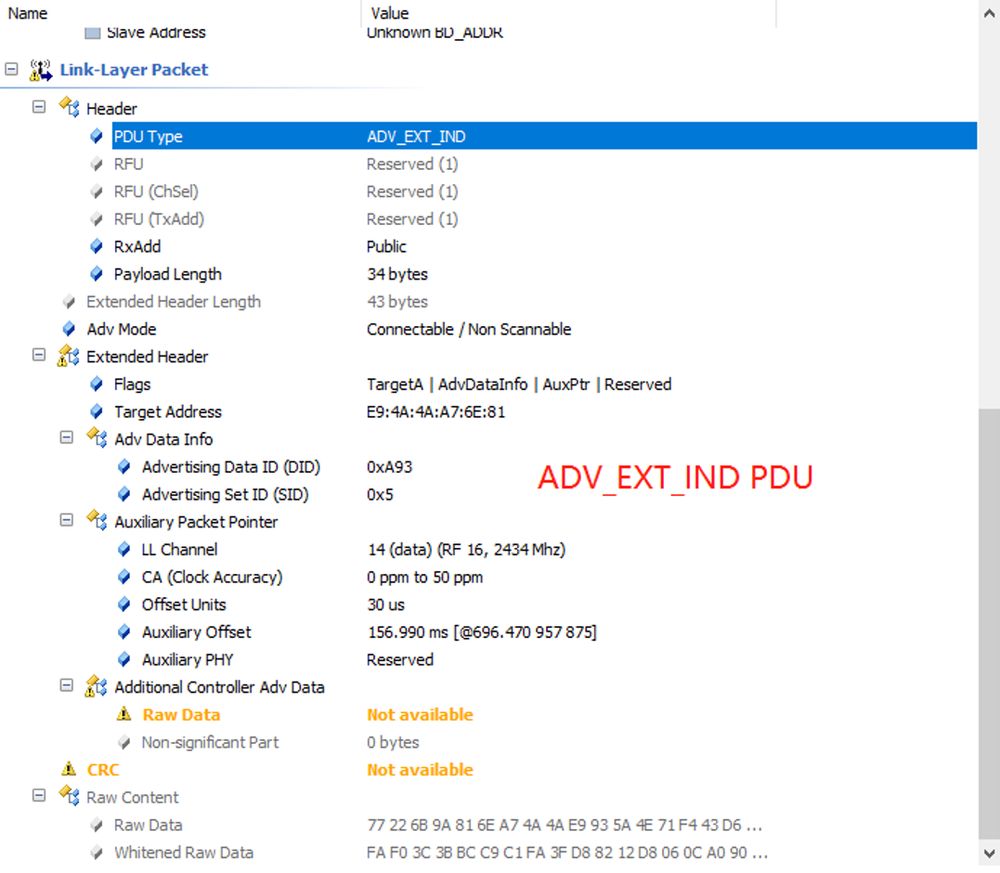Viewport: 1000px width, 873px height.
Task: Click the Link-Layer Packet antenna icon
Action: [41, 70]
